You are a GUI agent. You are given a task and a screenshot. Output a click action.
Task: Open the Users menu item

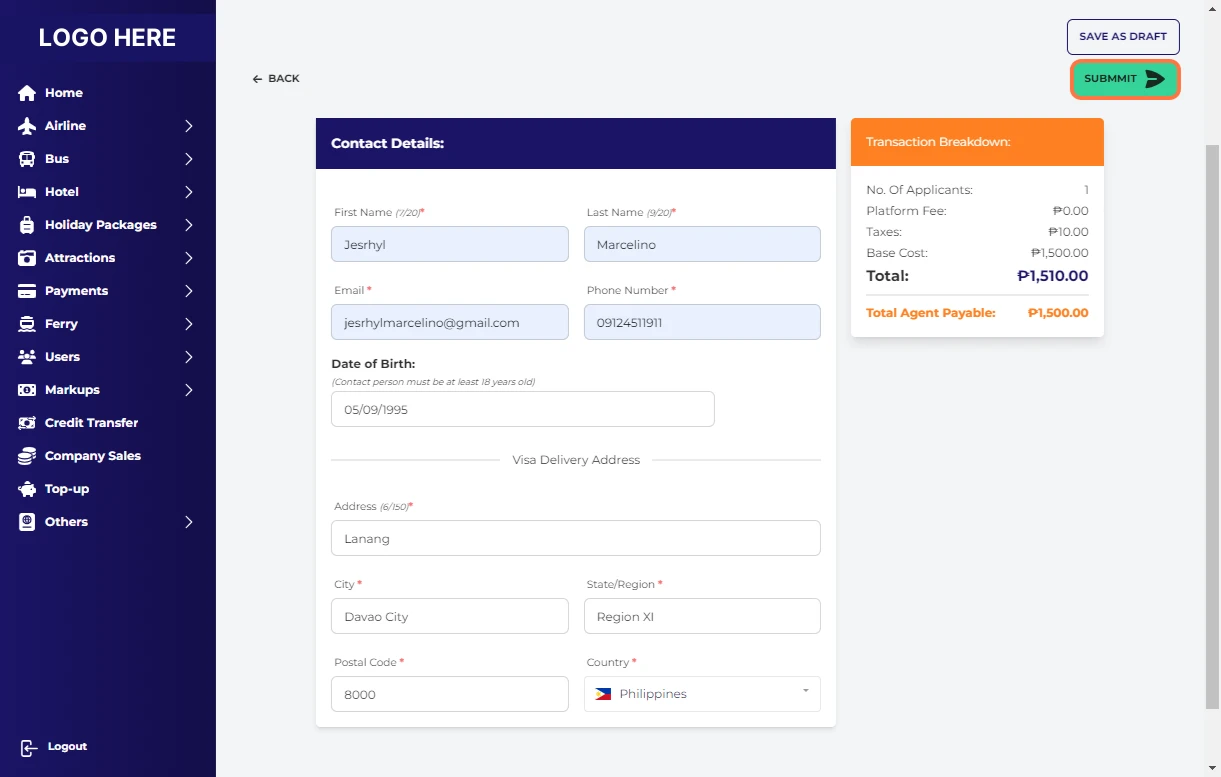[x=62, y=357]
